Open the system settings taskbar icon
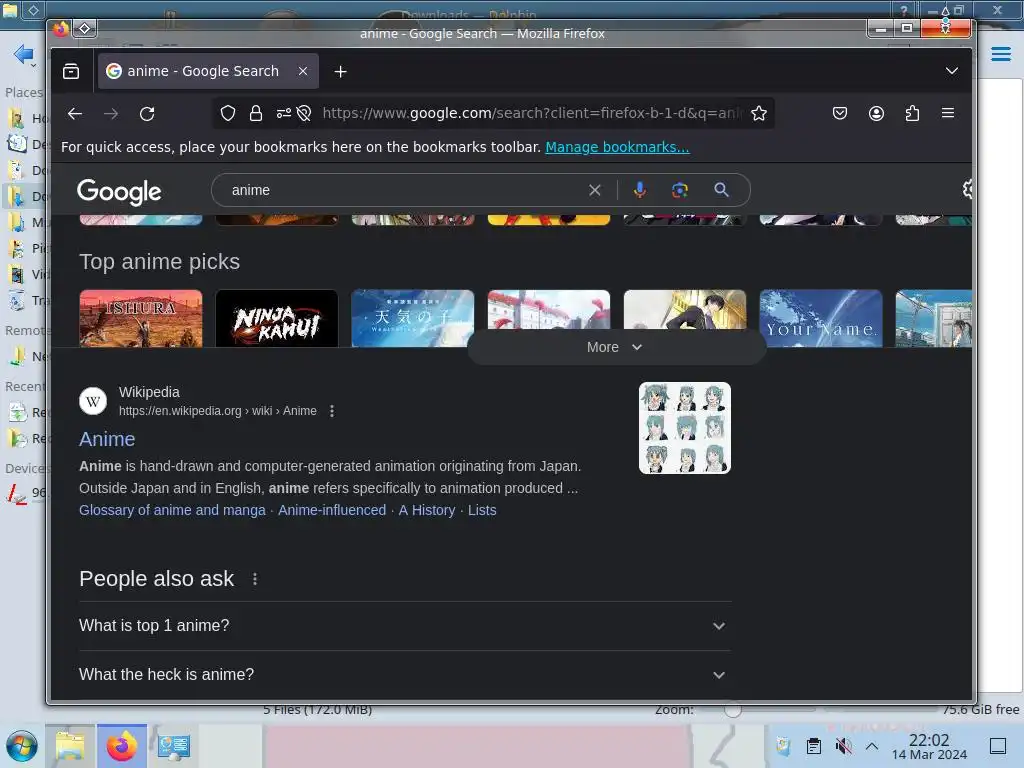The height and width of the screenshot is (768, 1024). coord(174,746)
